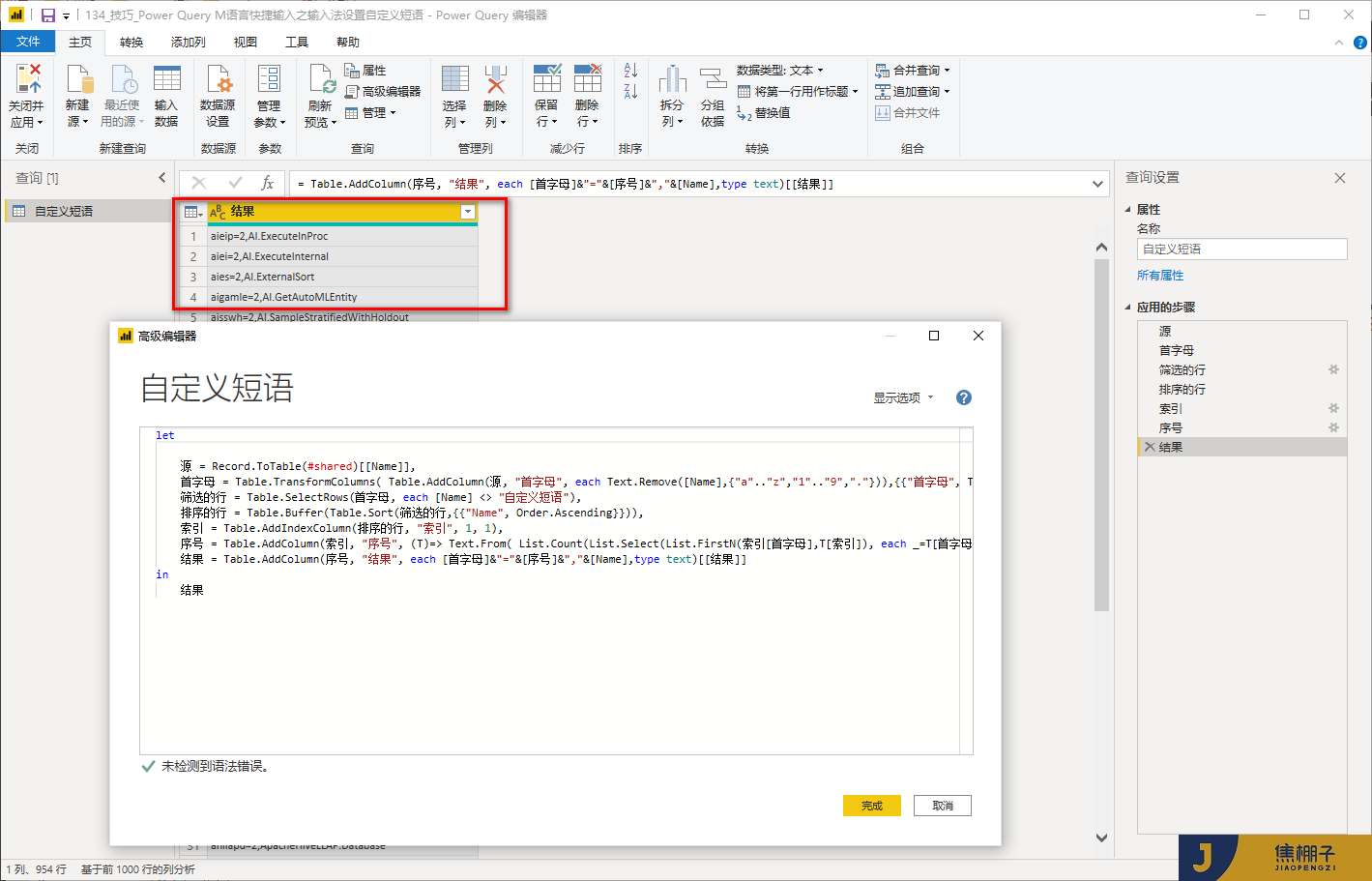Open the 结果 column filter dropdown

point(468,212)
